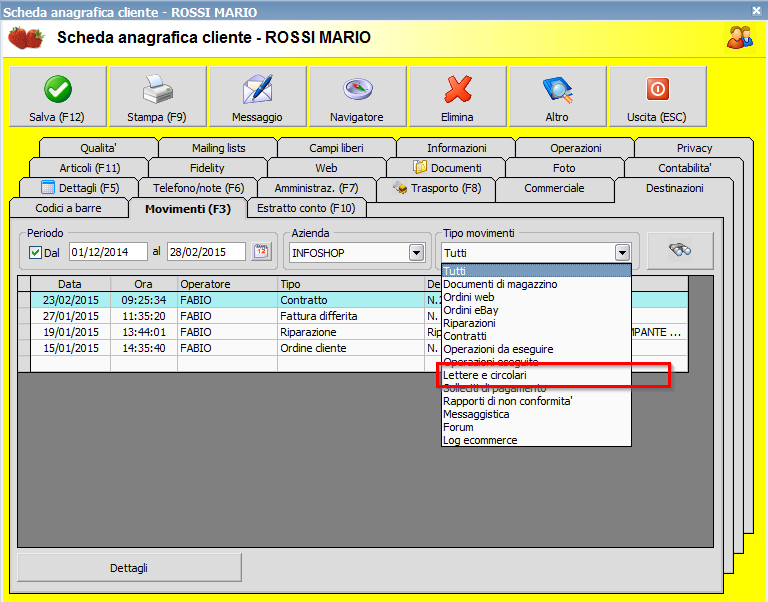This screenshot has height=602, width=768.
Task: Click the Stampa (F9) printer button
Action: 158,97
